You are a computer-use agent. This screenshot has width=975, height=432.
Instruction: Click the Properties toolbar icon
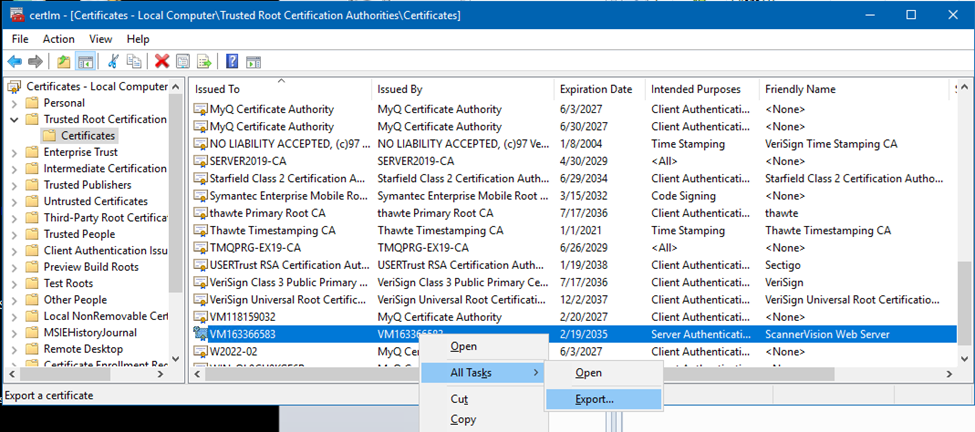point(183,62)
